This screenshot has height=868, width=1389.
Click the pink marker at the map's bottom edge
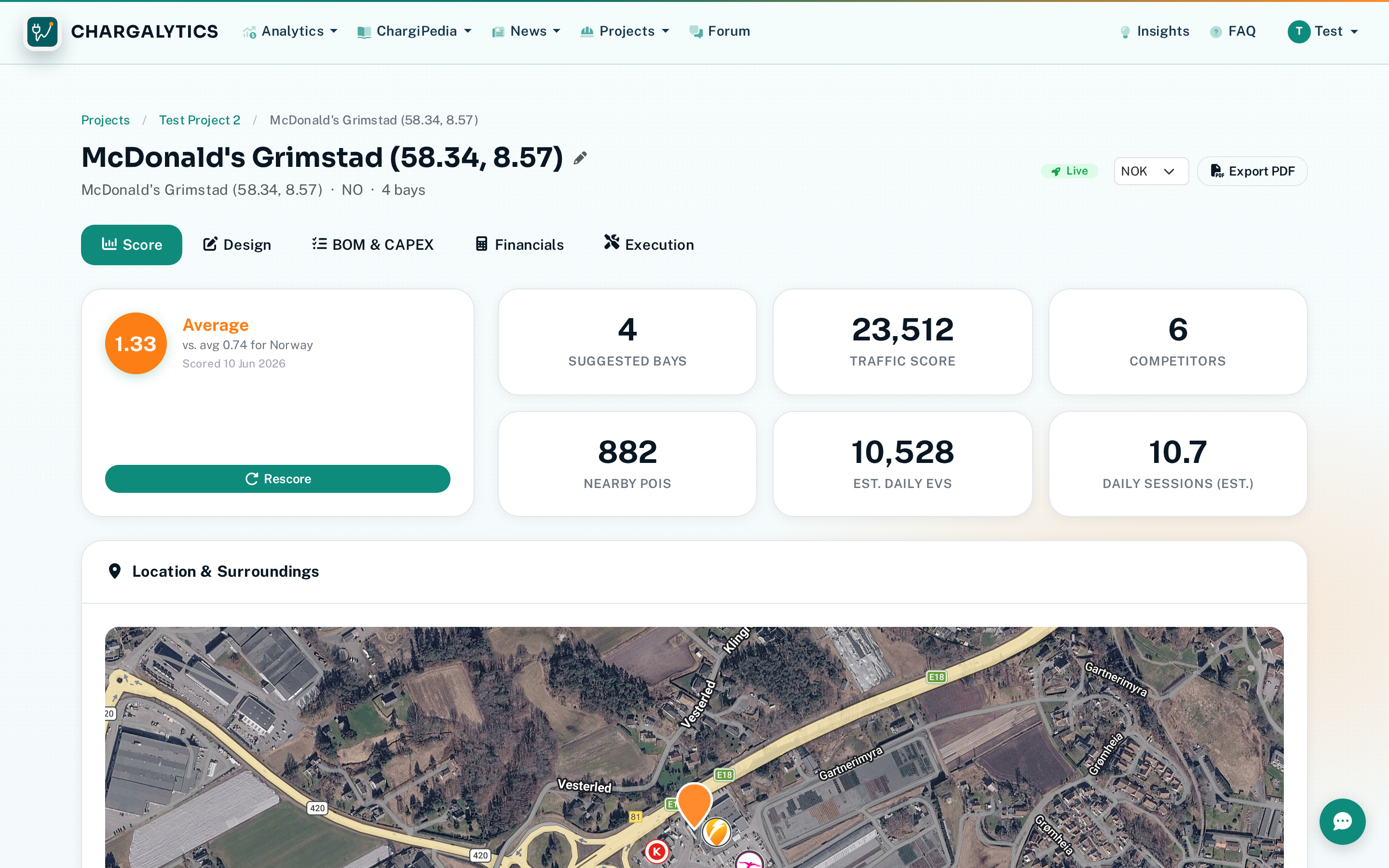[749, 860]
